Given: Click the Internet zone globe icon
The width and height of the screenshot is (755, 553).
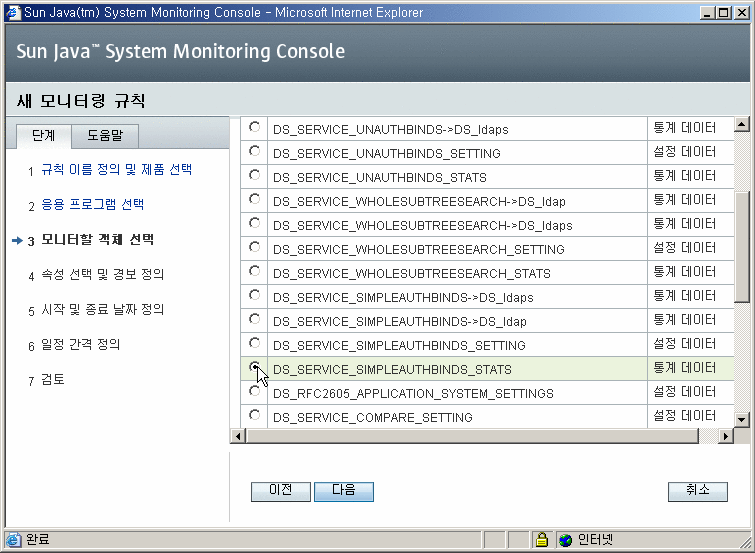Looking at the screenshot, I should pos(565,540).
